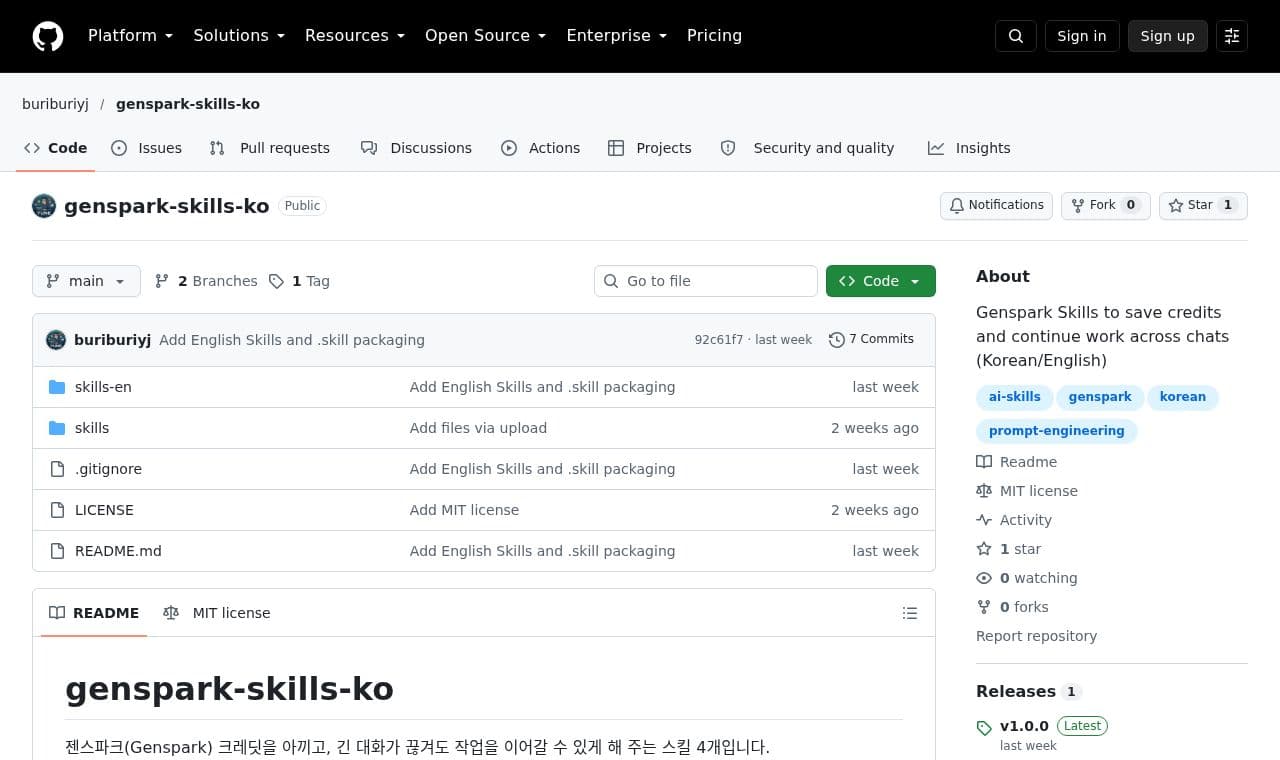The height and width of the screenshot is (760, 1280).
Task: Click the branch icon beside 2 Branches
Action: [162, 281]
